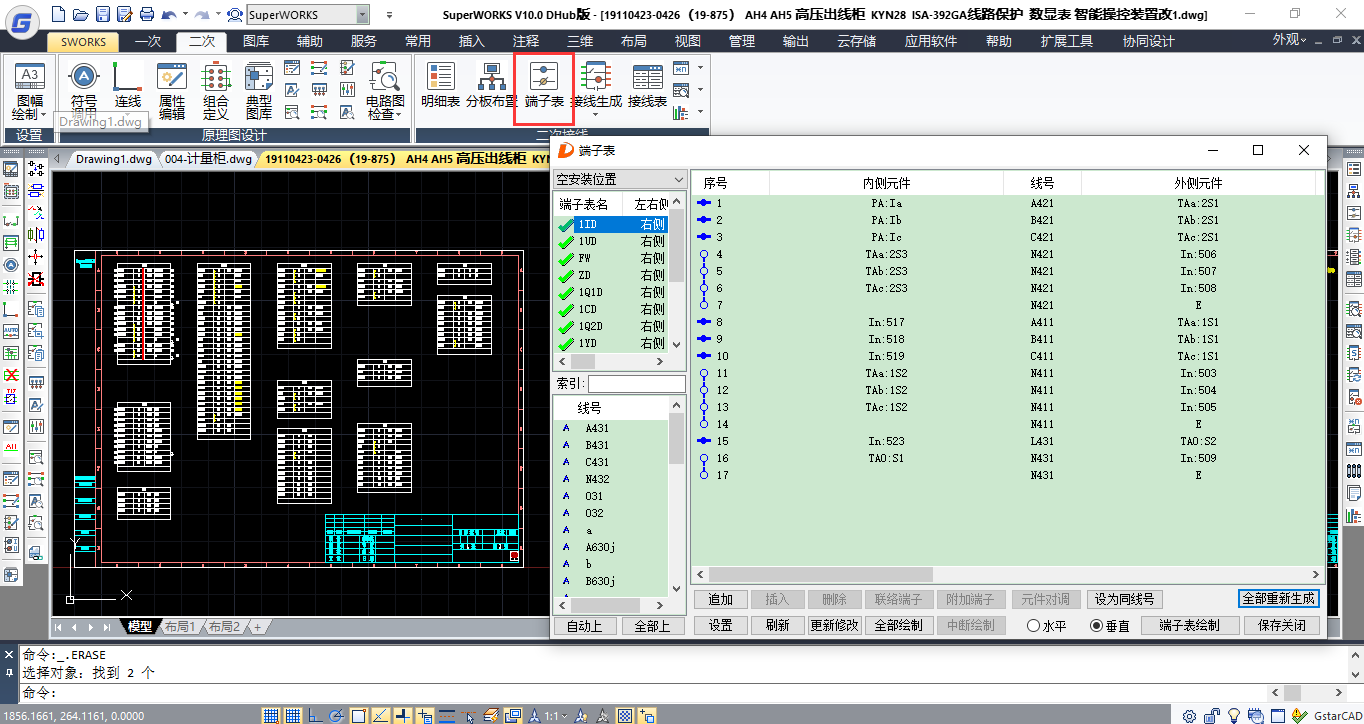Click the 端子表 ribbon tool
The width and height of the screenshot is (1364, 724).
pos(544,85)
